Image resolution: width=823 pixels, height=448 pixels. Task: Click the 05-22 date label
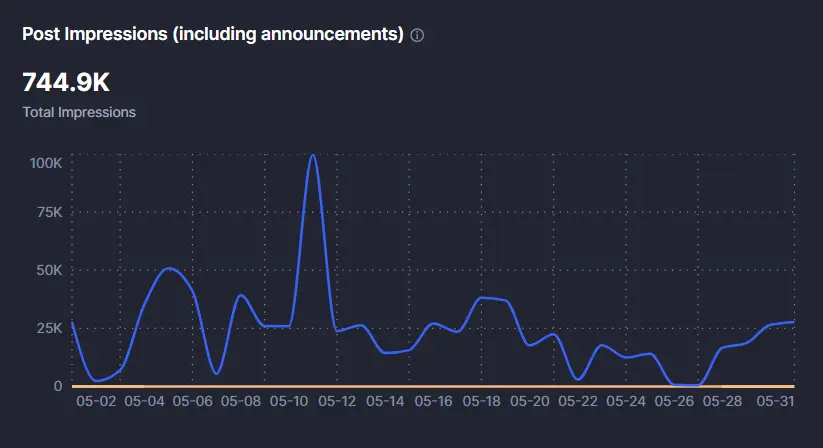(578, 401)
